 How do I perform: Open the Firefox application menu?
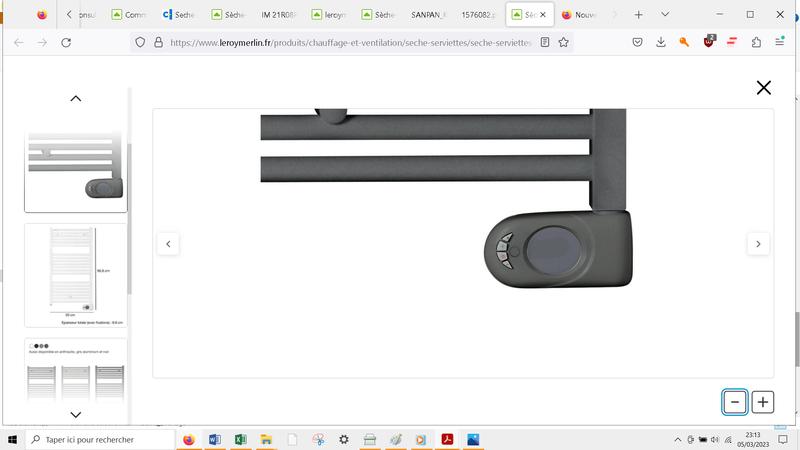click(x=780, y=42)
